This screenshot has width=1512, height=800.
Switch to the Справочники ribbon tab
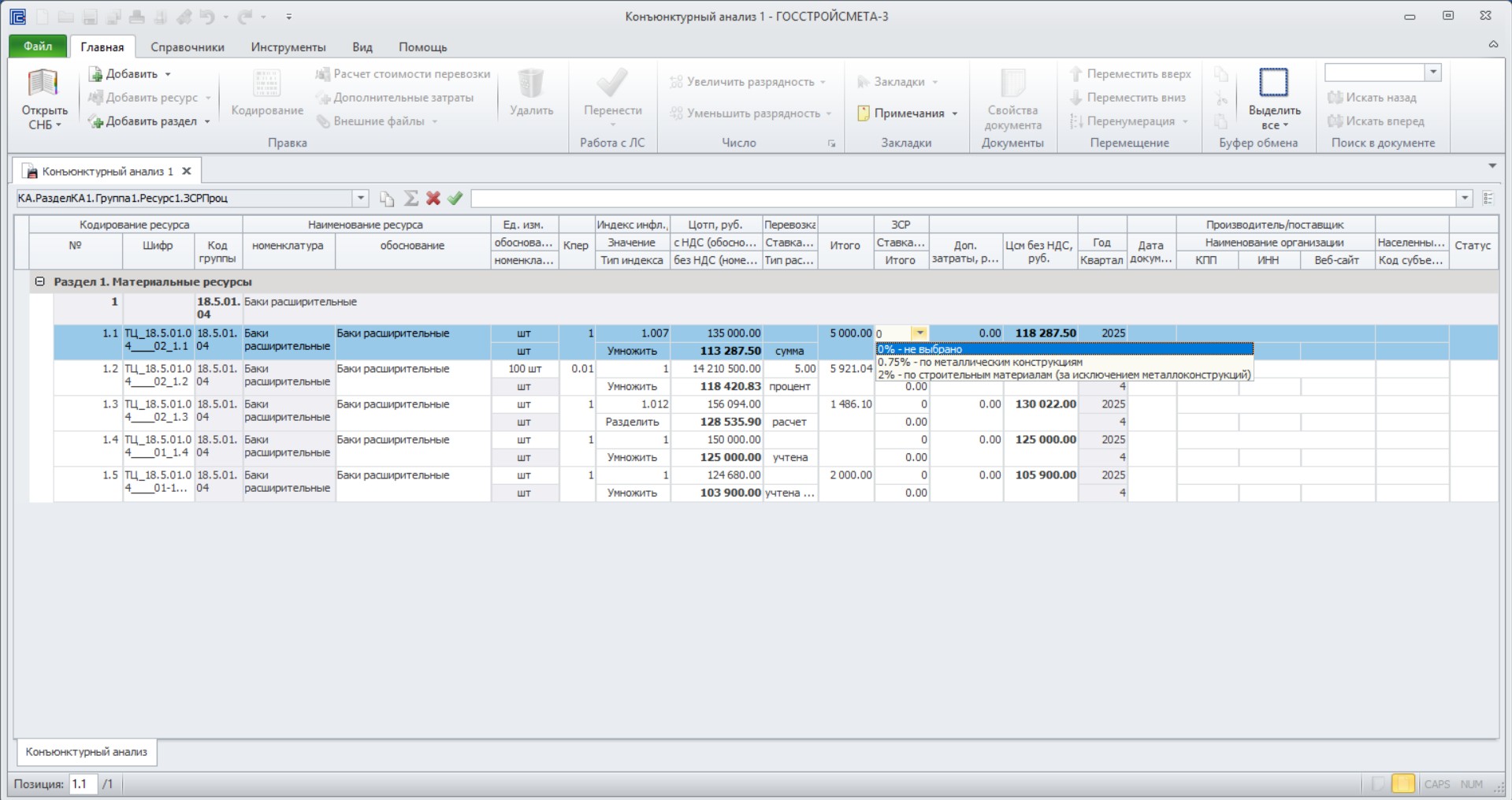coord(188,47)
